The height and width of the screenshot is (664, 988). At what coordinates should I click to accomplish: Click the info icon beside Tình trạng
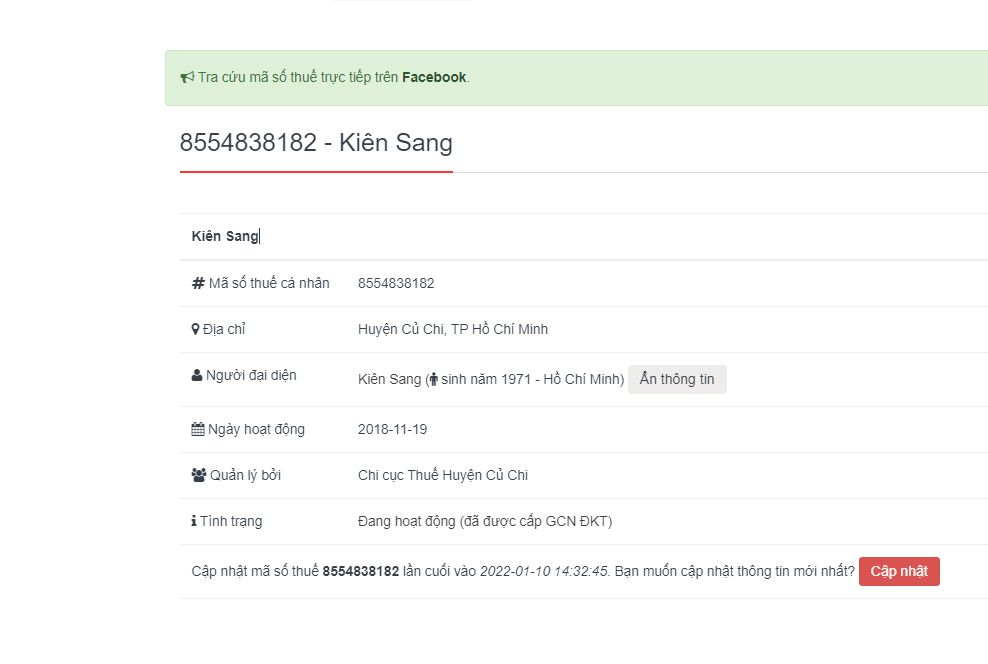pyautogui.click(x=194, y=521)
